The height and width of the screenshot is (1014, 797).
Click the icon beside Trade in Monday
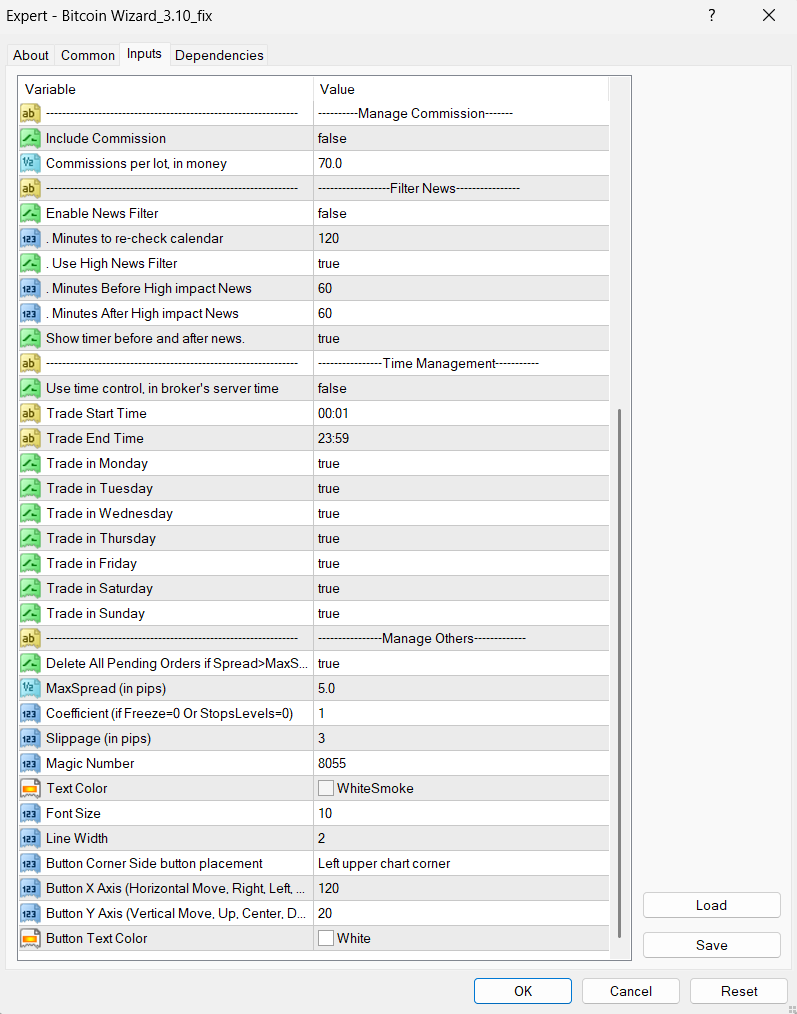(x=30, y=464)
